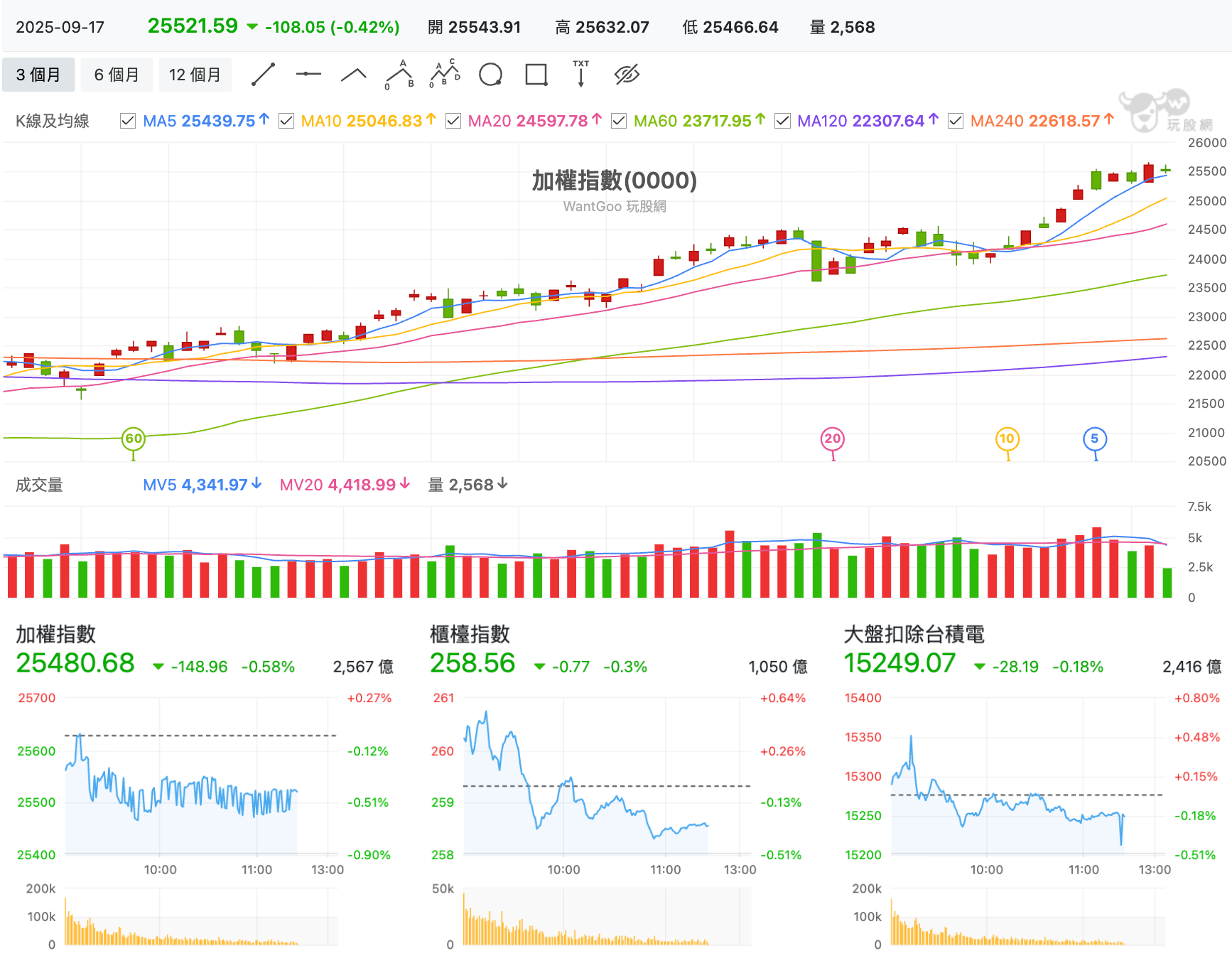Choose the rectangle drawing tool
Screen dimensions: 1232x968
coord(536,74)
